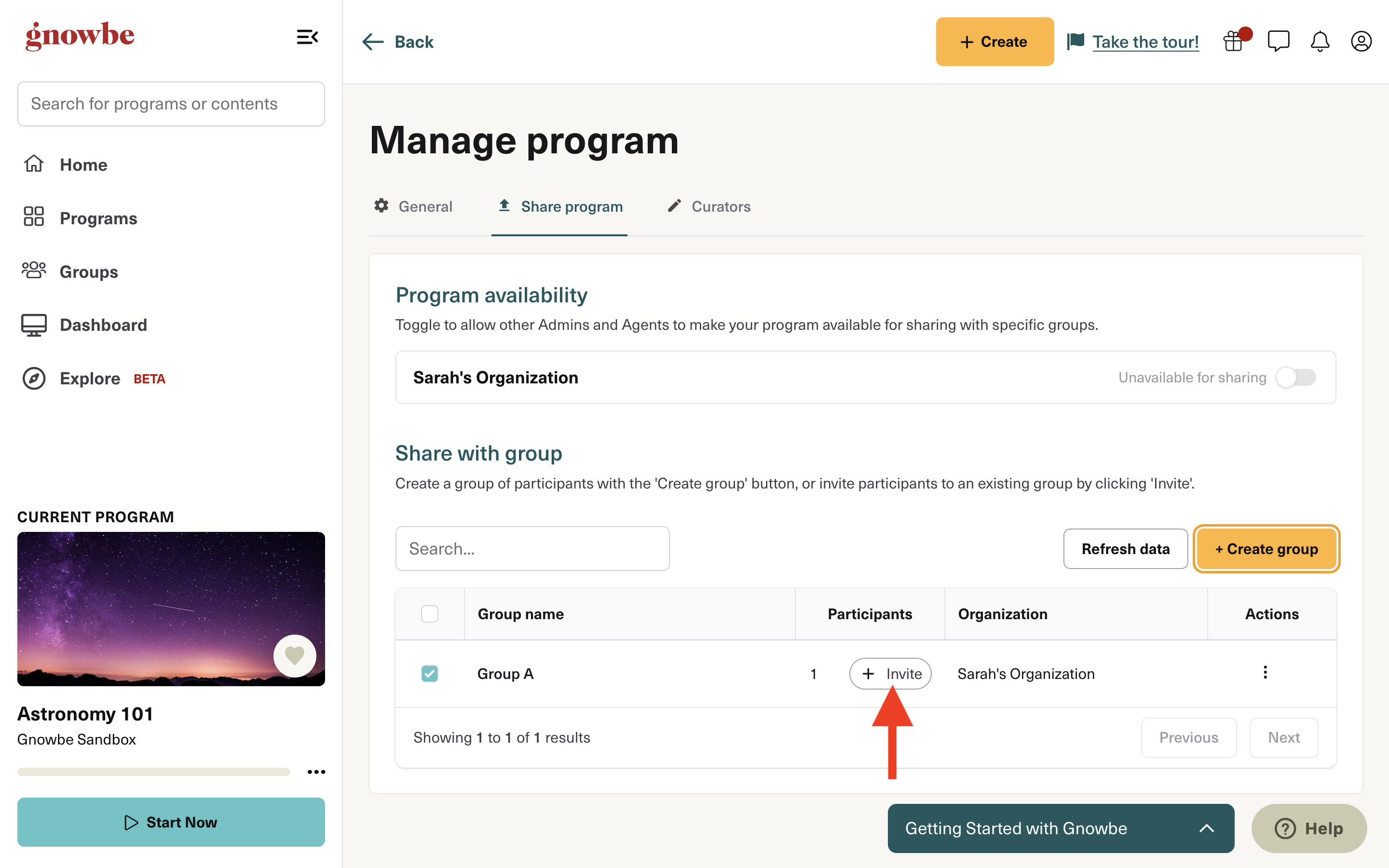Click the Home house icon
The height and width of the screenshot is (868, 1389).
(x=34, y=164)
